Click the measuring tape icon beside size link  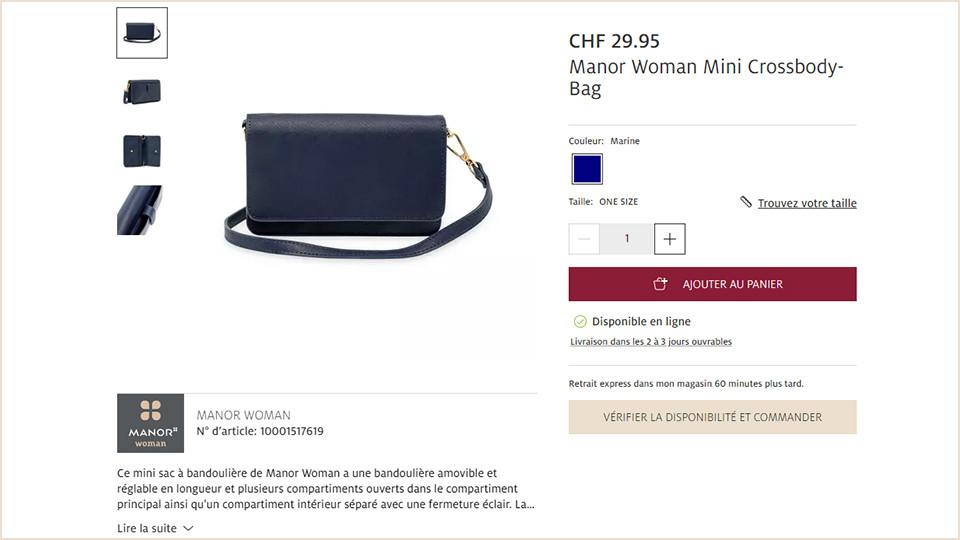click(x=746, y=201)
